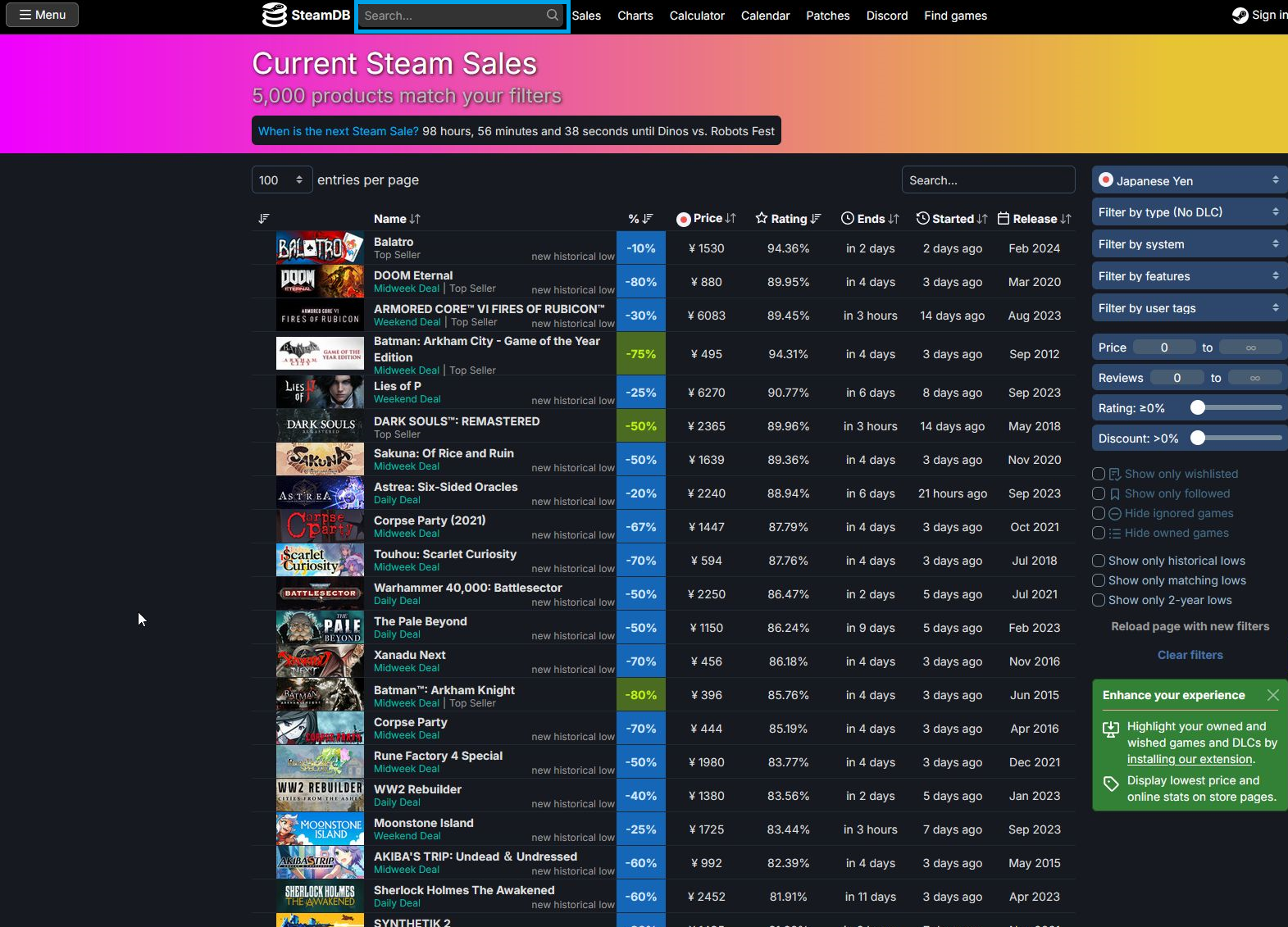Open Filter by user tags dropdown
This screenshot has width=1288, height=927.
click(x=1190, y=308)
